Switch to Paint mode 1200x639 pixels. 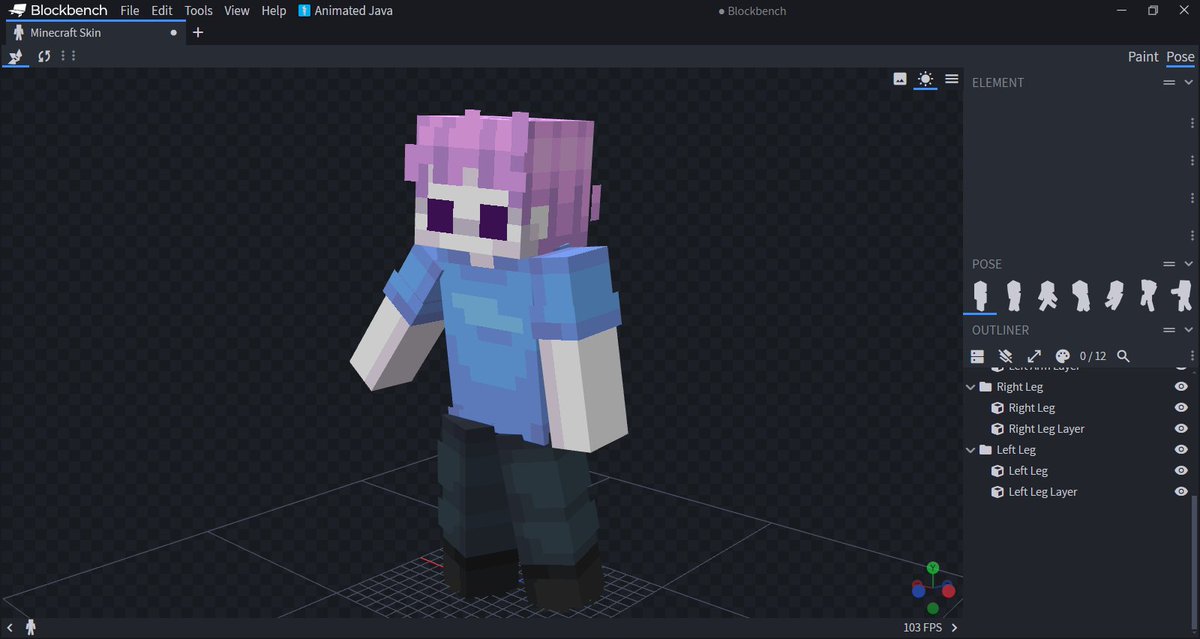tap(1143, 56)
